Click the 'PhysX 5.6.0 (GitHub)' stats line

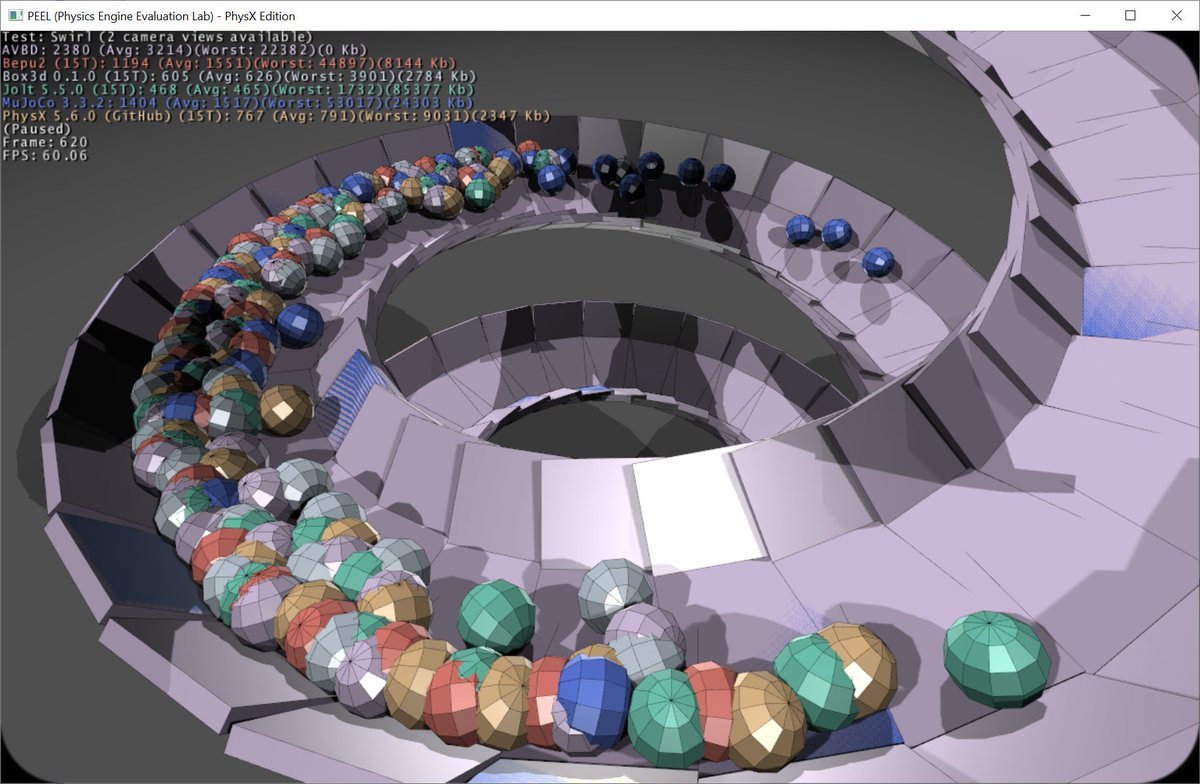(277, 115)
